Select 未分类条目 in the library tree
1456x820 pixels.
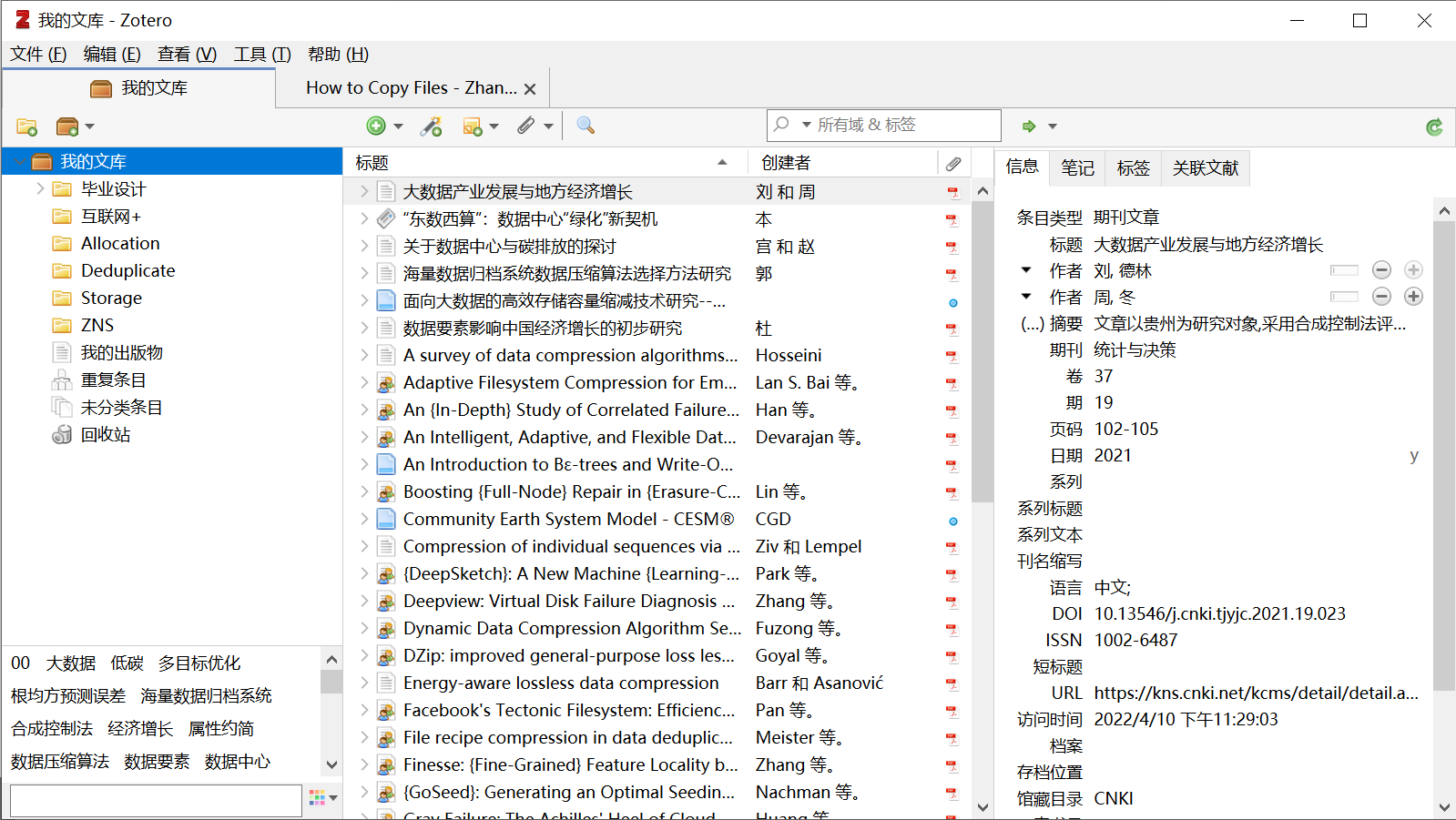click(122, 408)
